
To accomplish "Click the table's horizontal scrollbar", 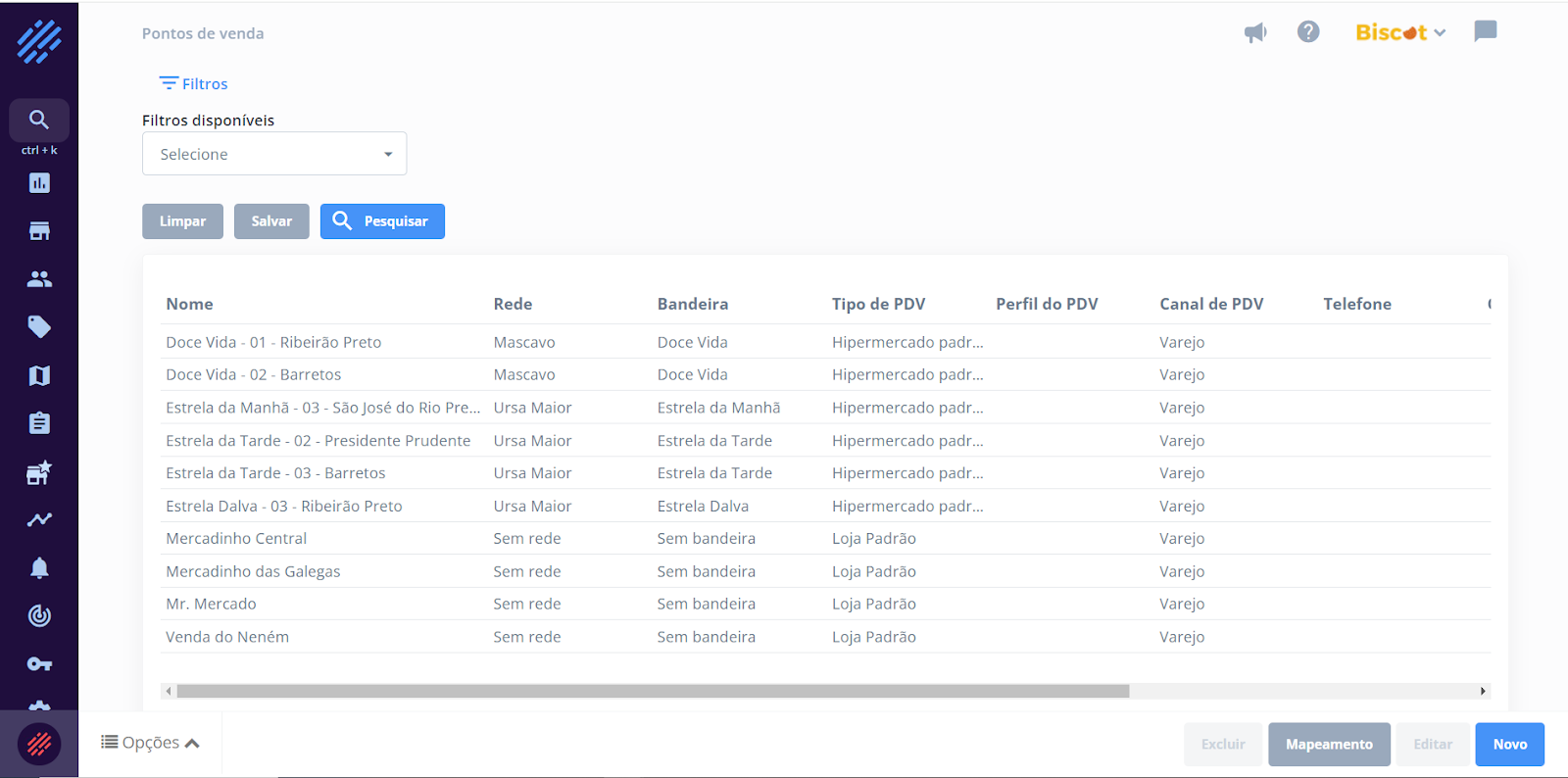I will pyautogui.click(x=653, y=691).
